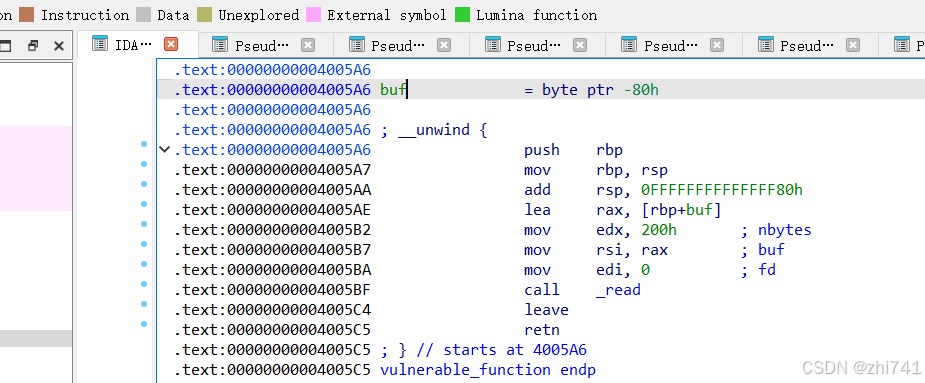Float the left panel using its restore icon

(33, 45)
